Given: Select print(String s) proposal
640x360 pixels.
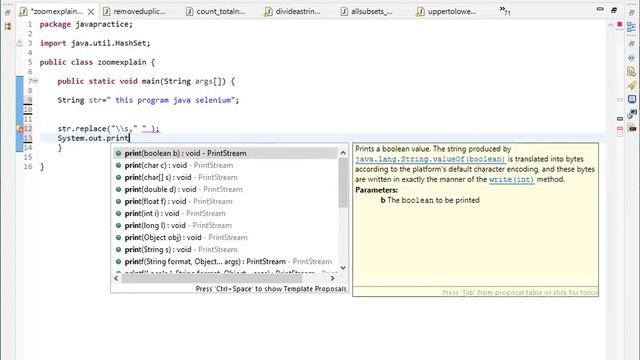Looking at the screenshot, I should 225,249.
